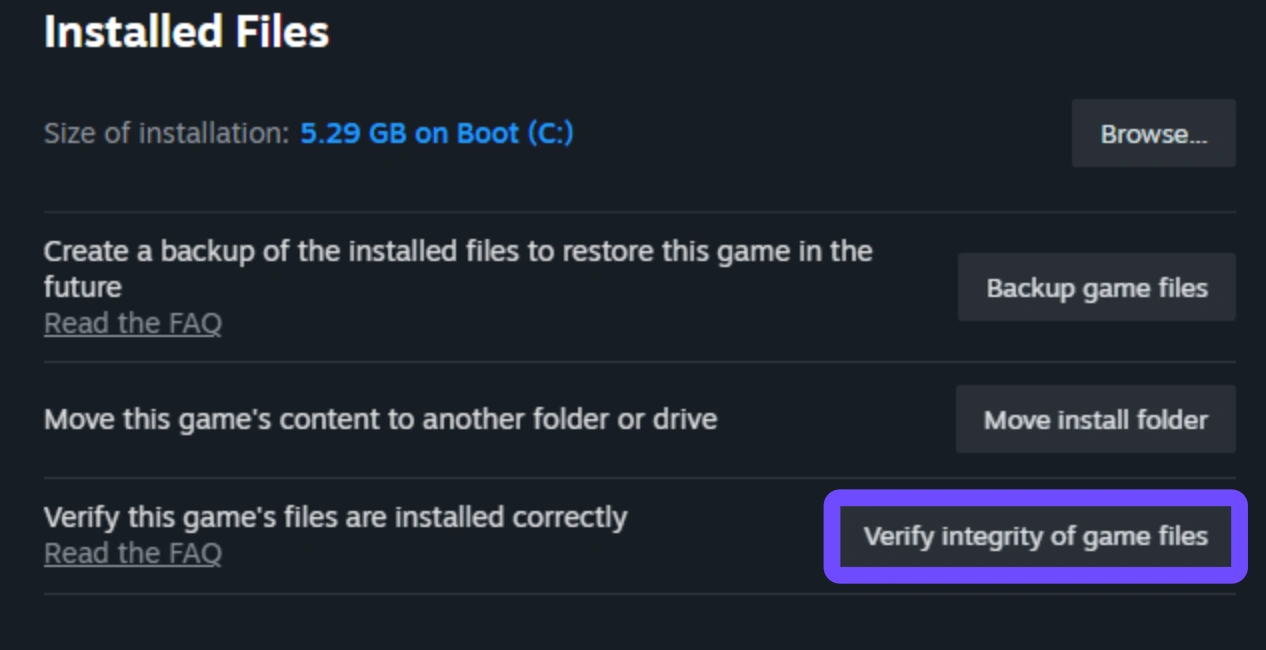
Task: Click the 5.29 GB on Boot (C:) link
Action: pos(436,134)
